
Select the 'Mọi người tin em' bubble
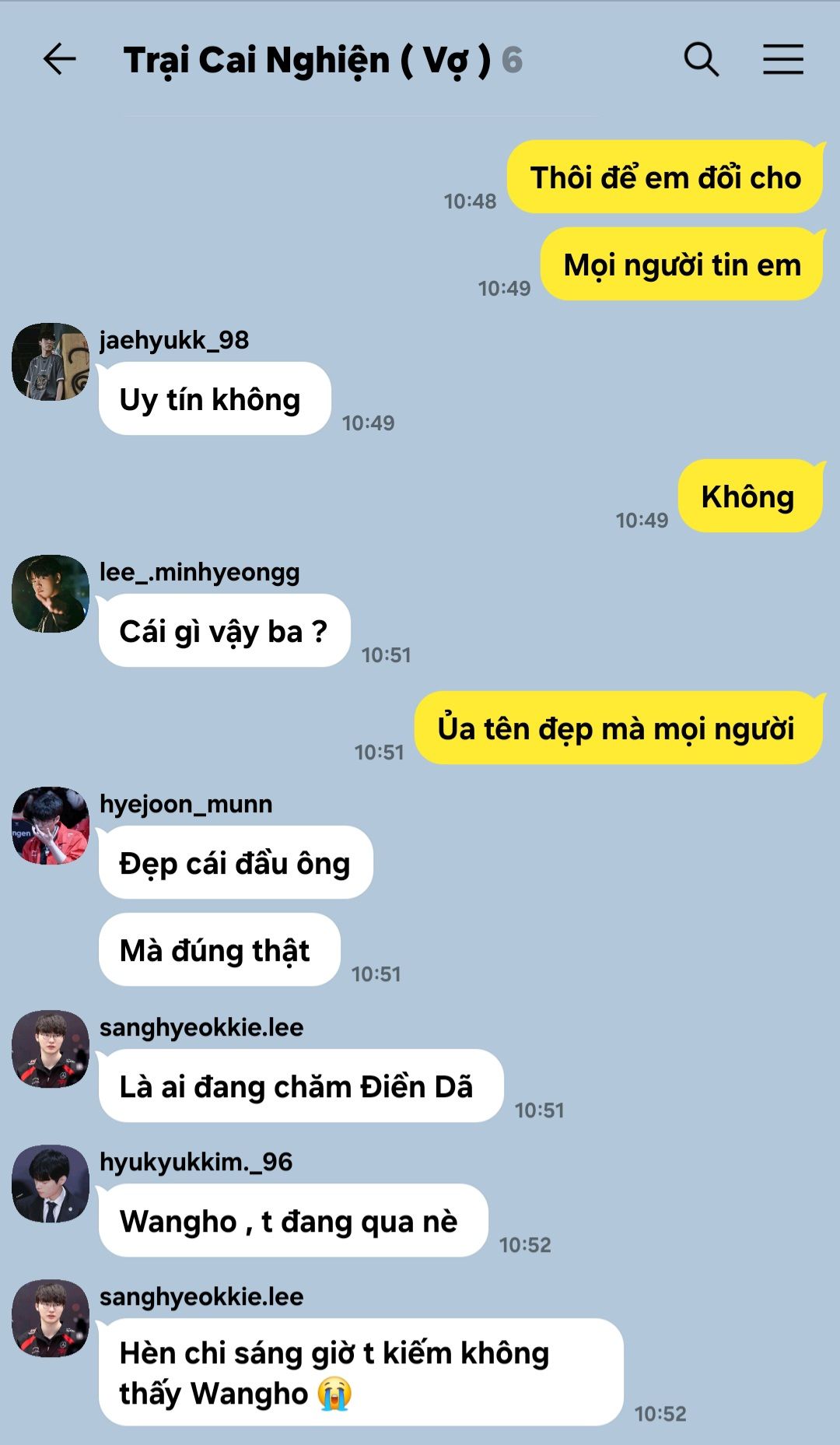point(682,265)
